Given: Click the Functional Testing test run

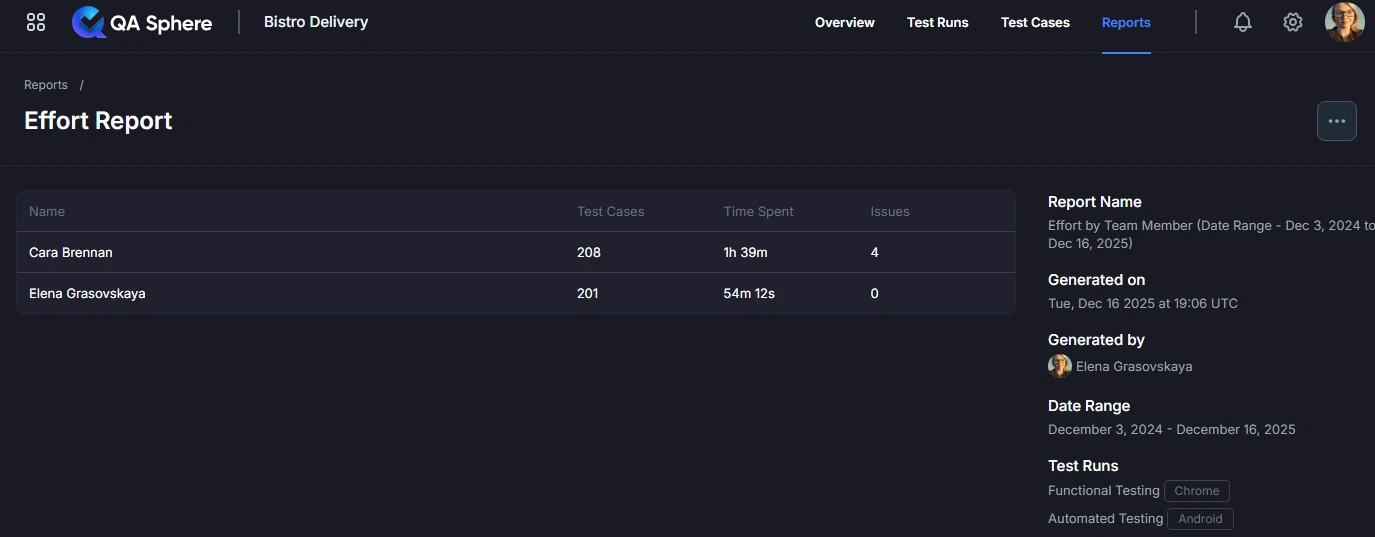Looking at the screenshot, I should coord(1104,491).
